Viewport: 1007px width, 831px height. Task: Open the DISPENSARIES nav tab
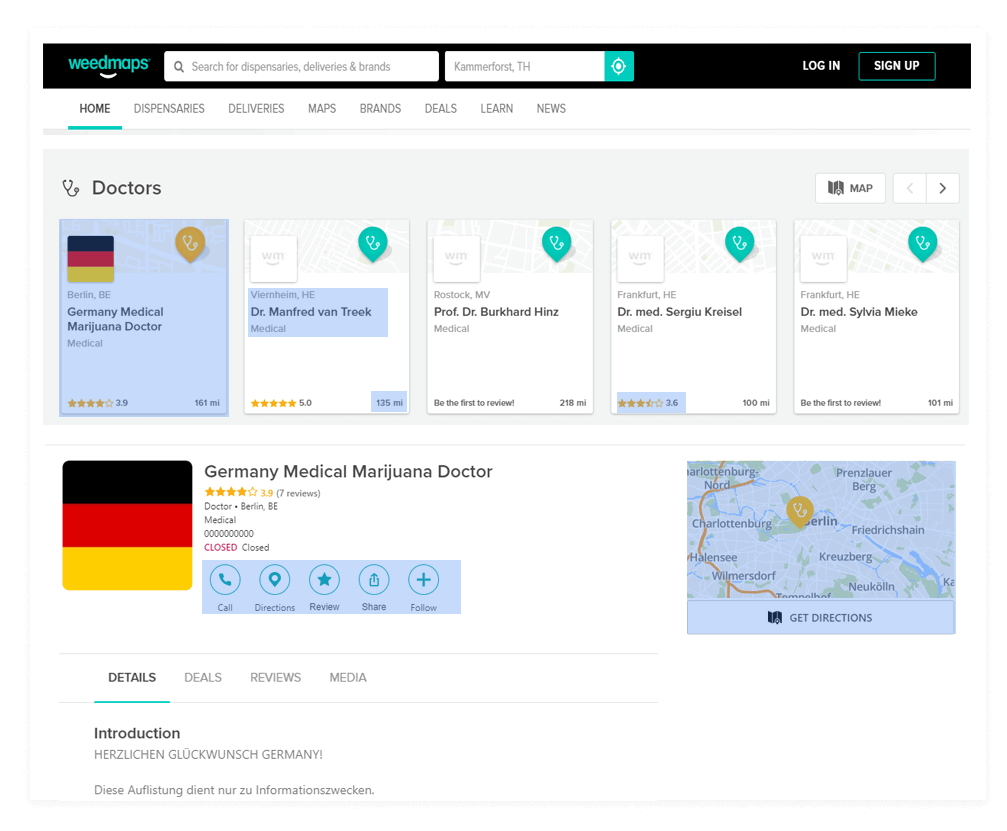pyautogui.click(x=169, y=109)
